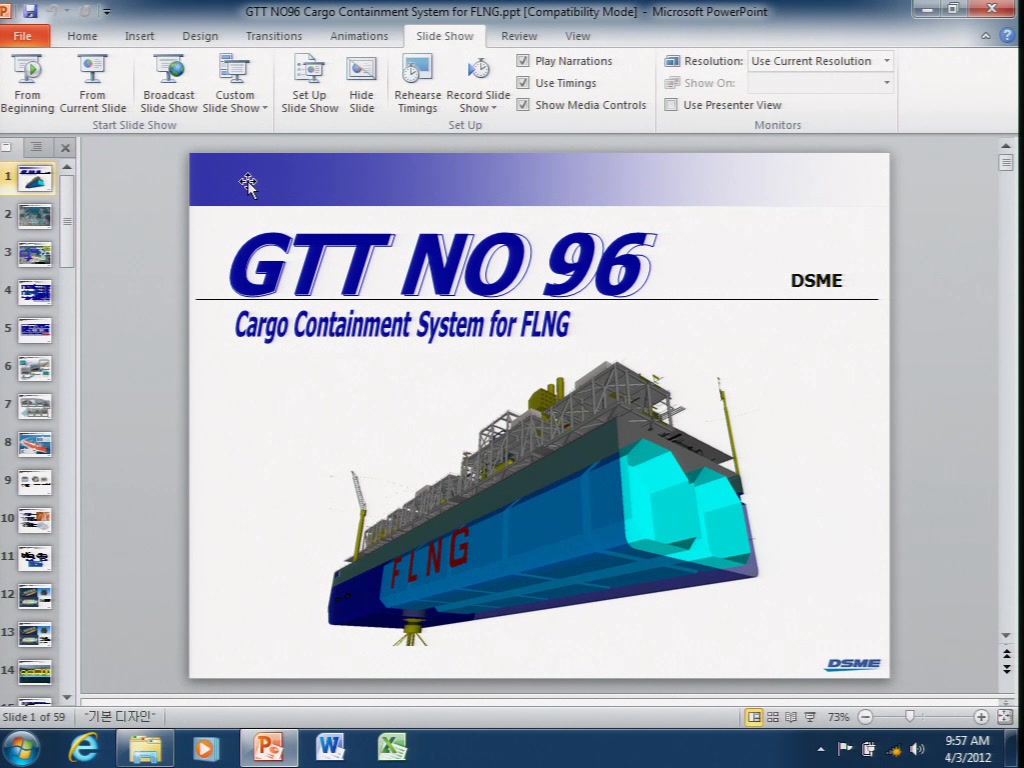Viewport: 1024px width, 768px height.
Task: Open Word from taskbar
Action: 330,748
